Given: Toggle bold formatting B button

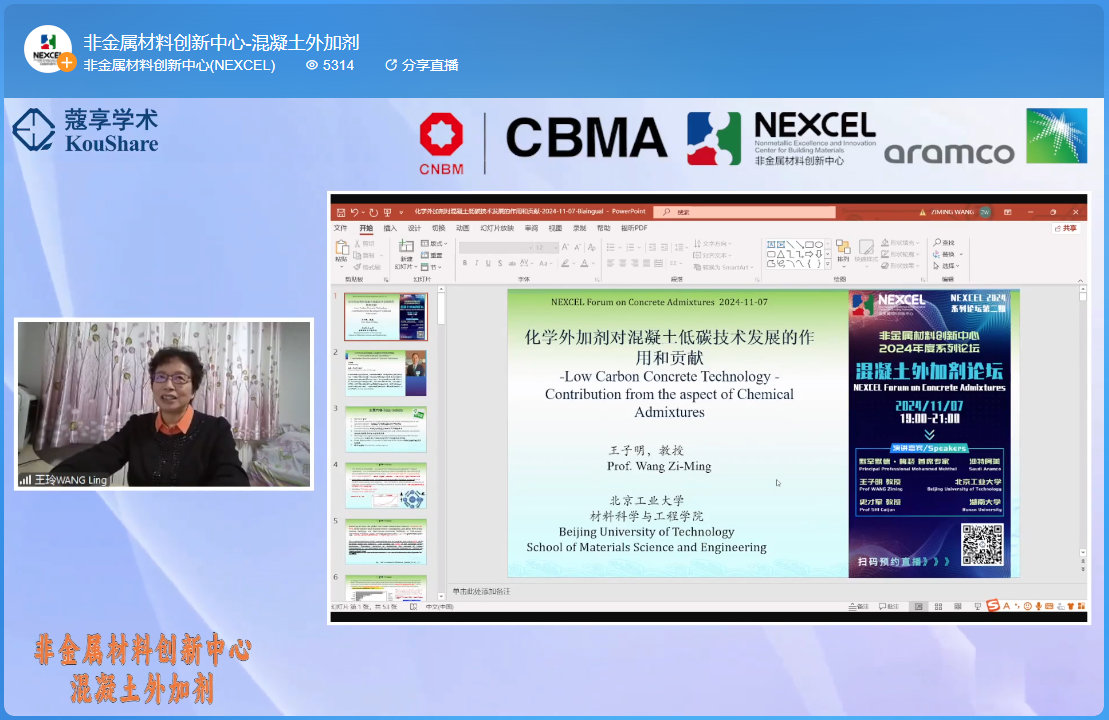Looking at the screenshot, I should coord(464,263).
